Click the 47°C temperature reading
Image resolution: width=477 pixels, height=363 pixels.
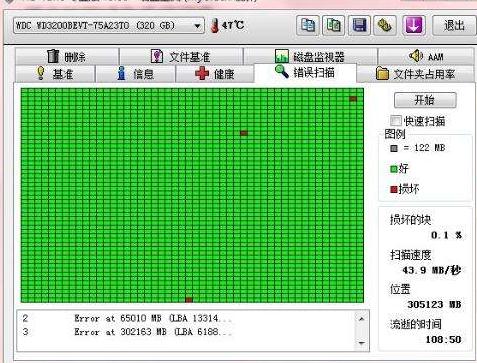(233, 25)
